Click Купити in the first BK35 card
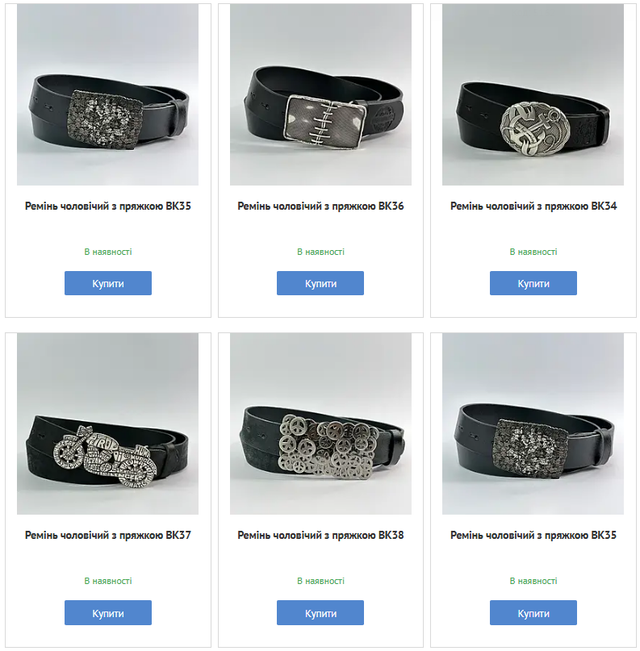This screenshot has height=651, width=640. point(108,283)
